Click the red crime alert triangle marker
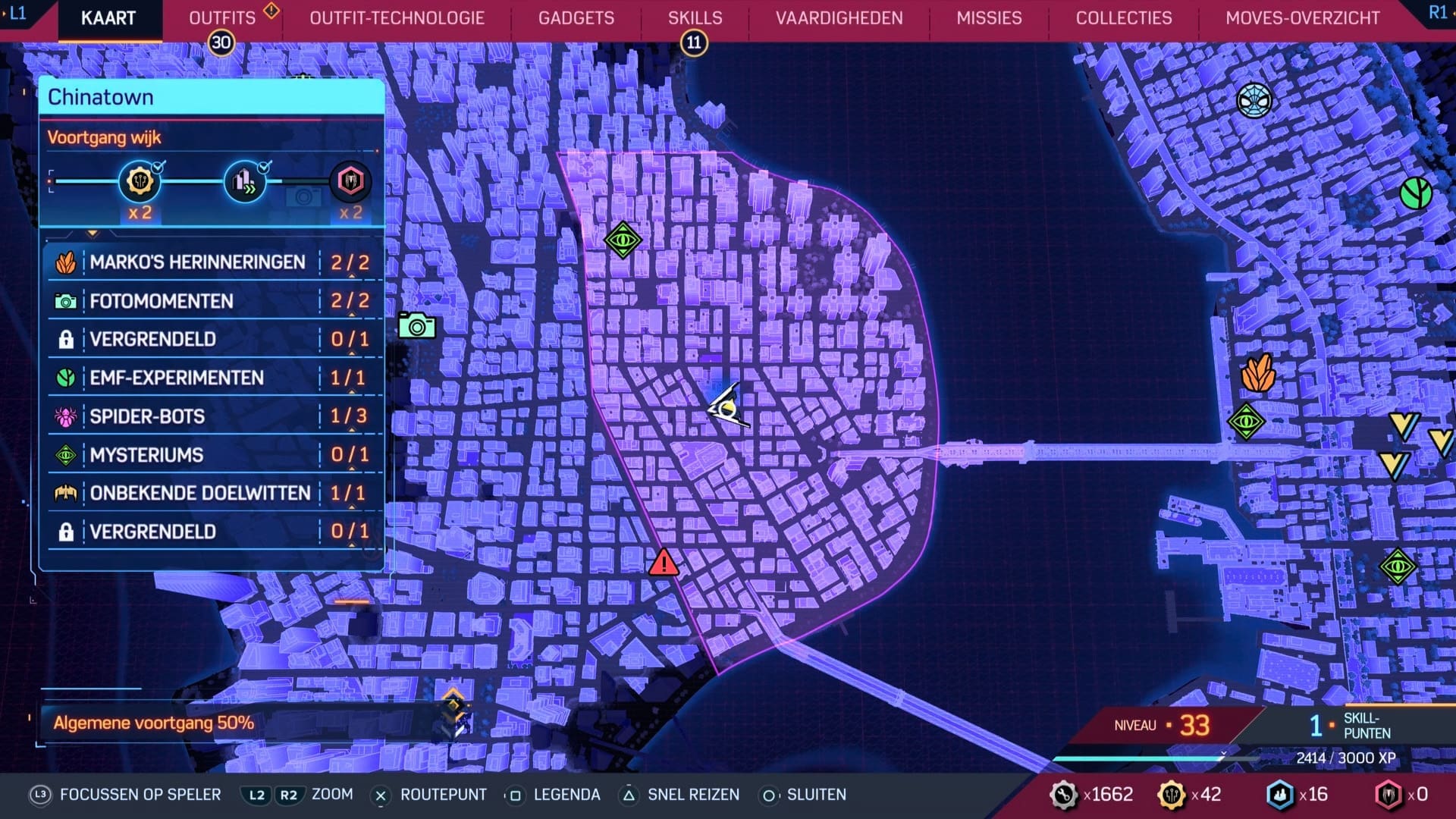This screenshot has width=1456, height=819. pyautogui.click(x=664, y=562)
